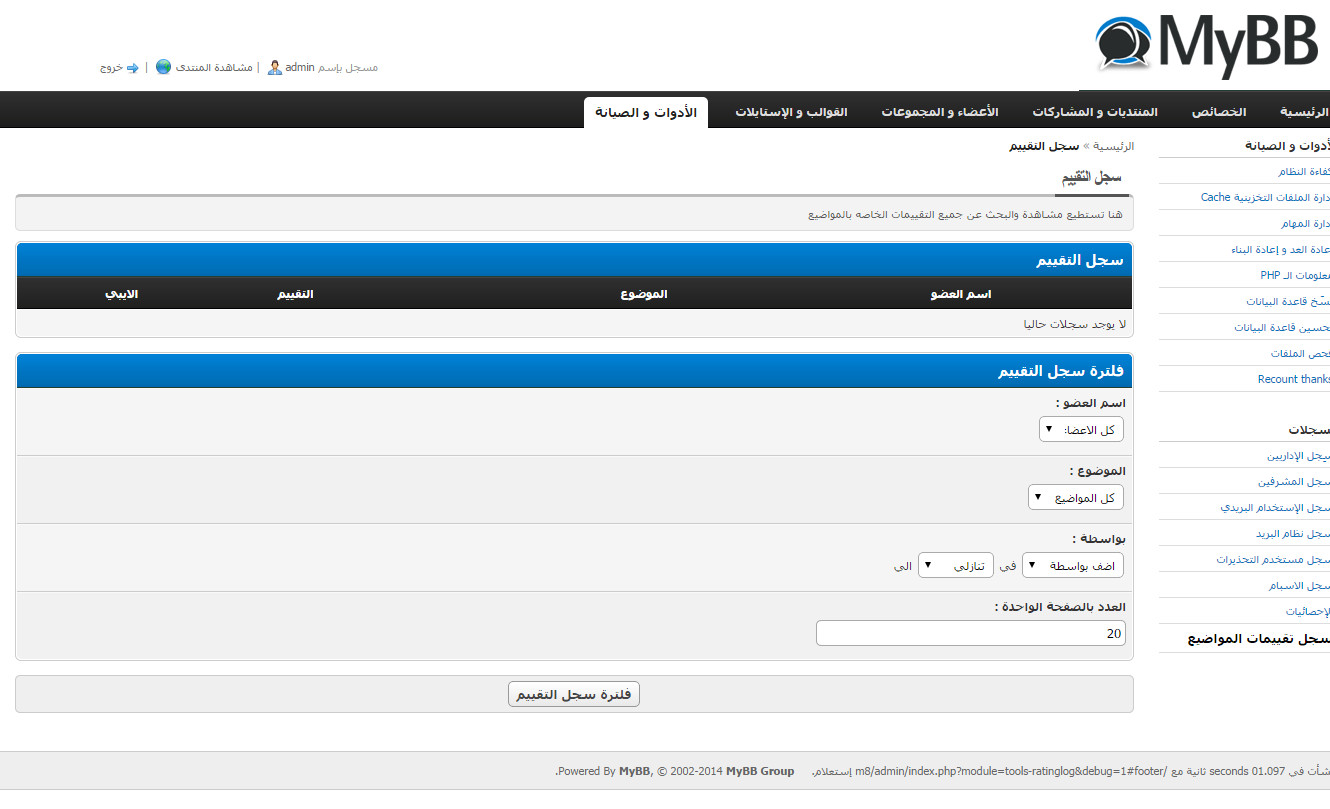1330x809 pixels.
Task: Expand the تنازلي sort order dropdown
Action: click(956, 566)
